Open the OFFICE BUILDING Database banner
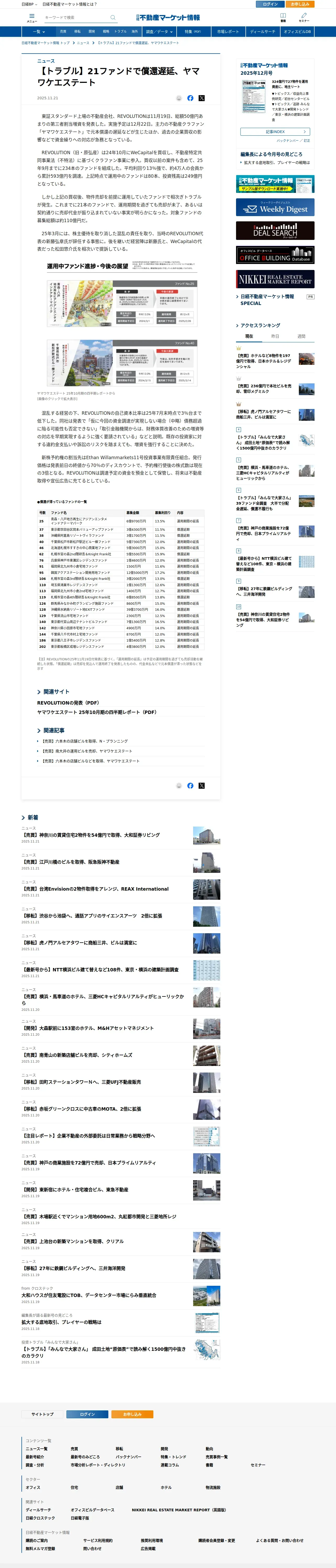336x1568 pixels. [276, 255]
